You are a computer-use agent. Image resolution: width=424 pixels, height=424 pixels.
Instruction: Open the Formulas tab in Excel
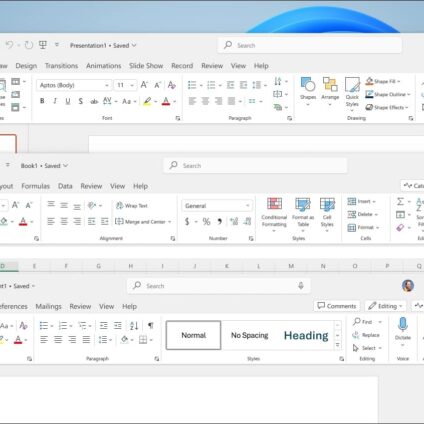[x=35, y=186]
